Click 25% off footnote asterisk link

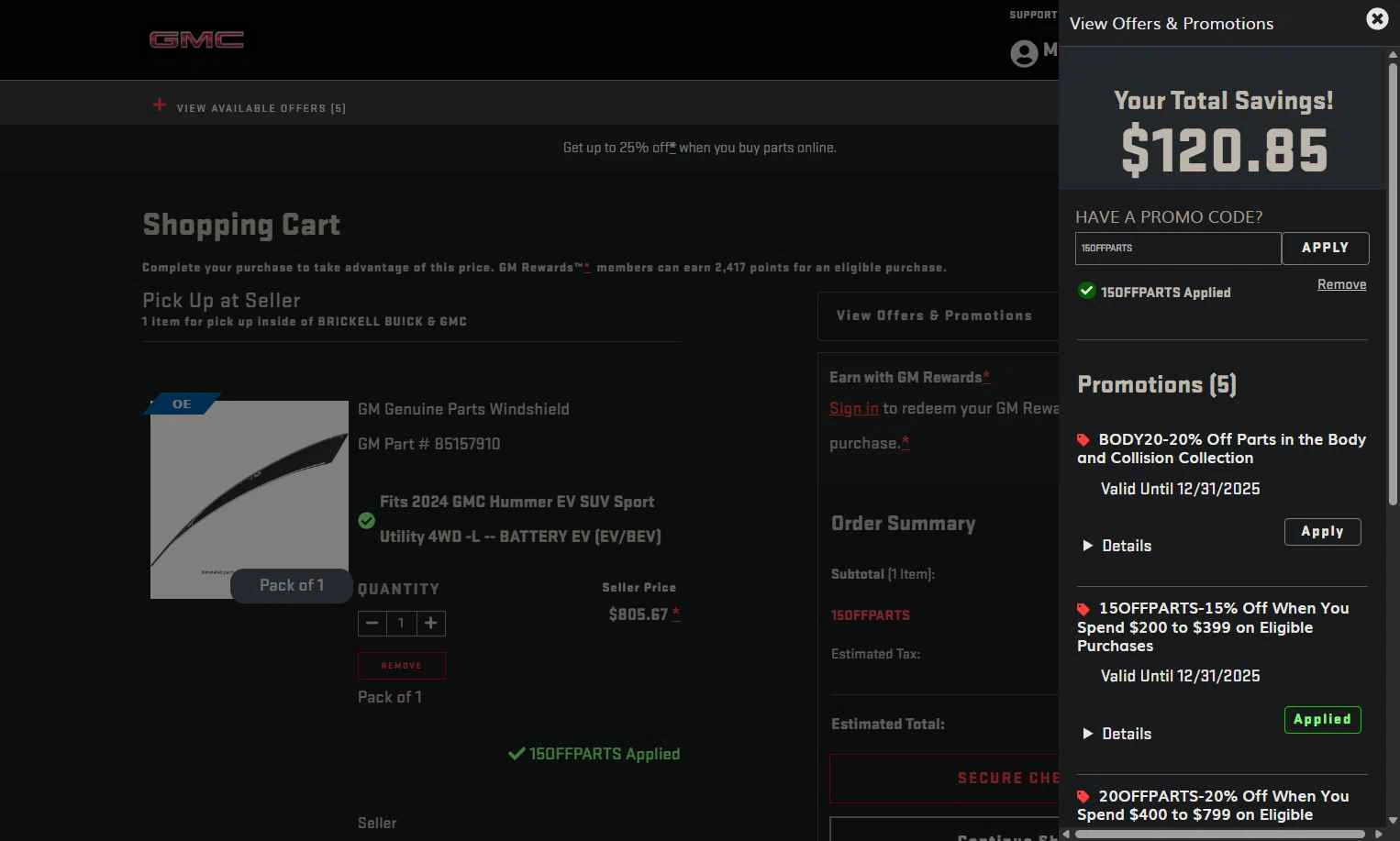(672, 148)
